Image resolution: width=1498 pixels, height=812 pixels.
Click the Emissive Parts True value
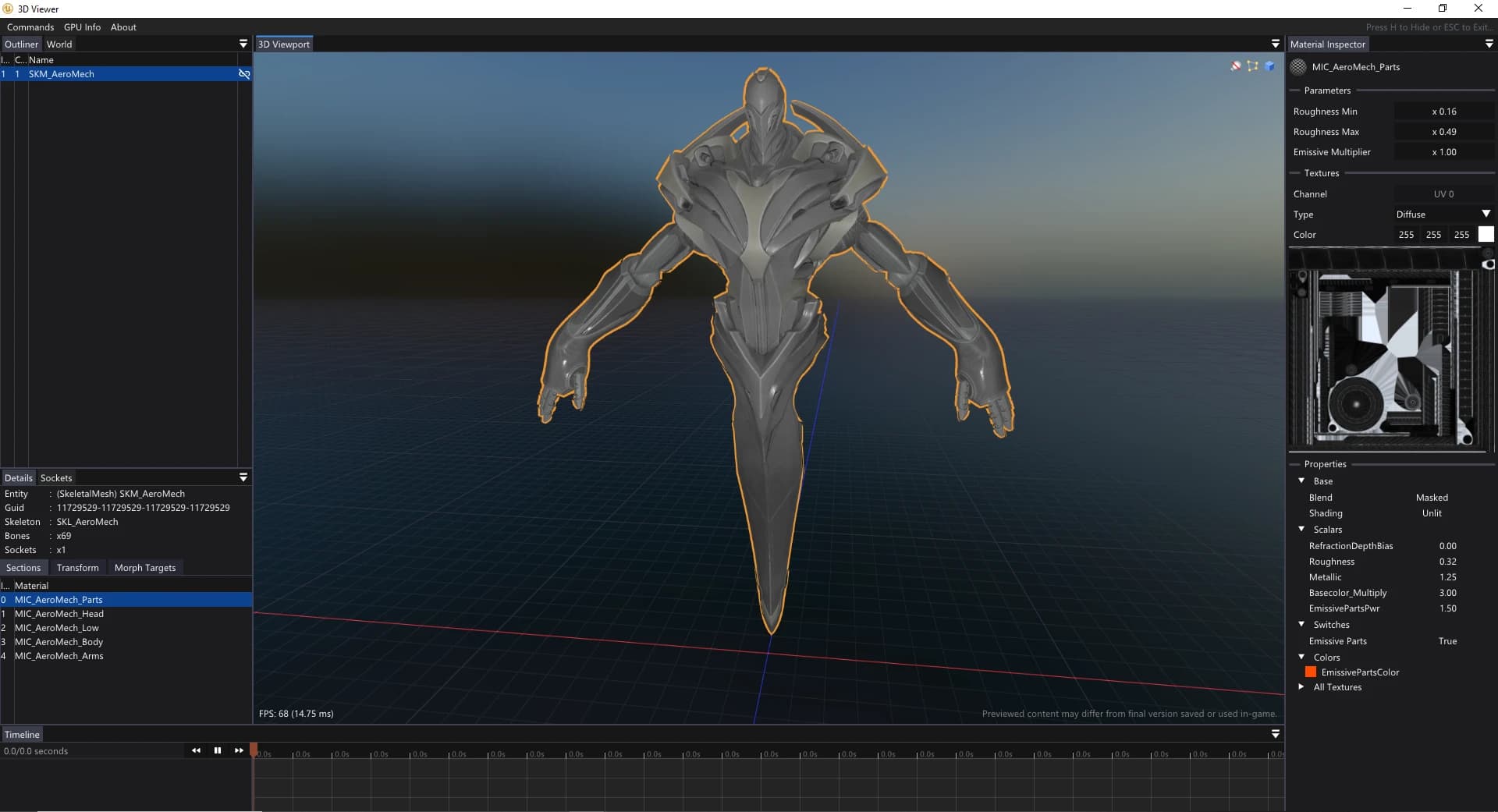[x=1447, y=641]
